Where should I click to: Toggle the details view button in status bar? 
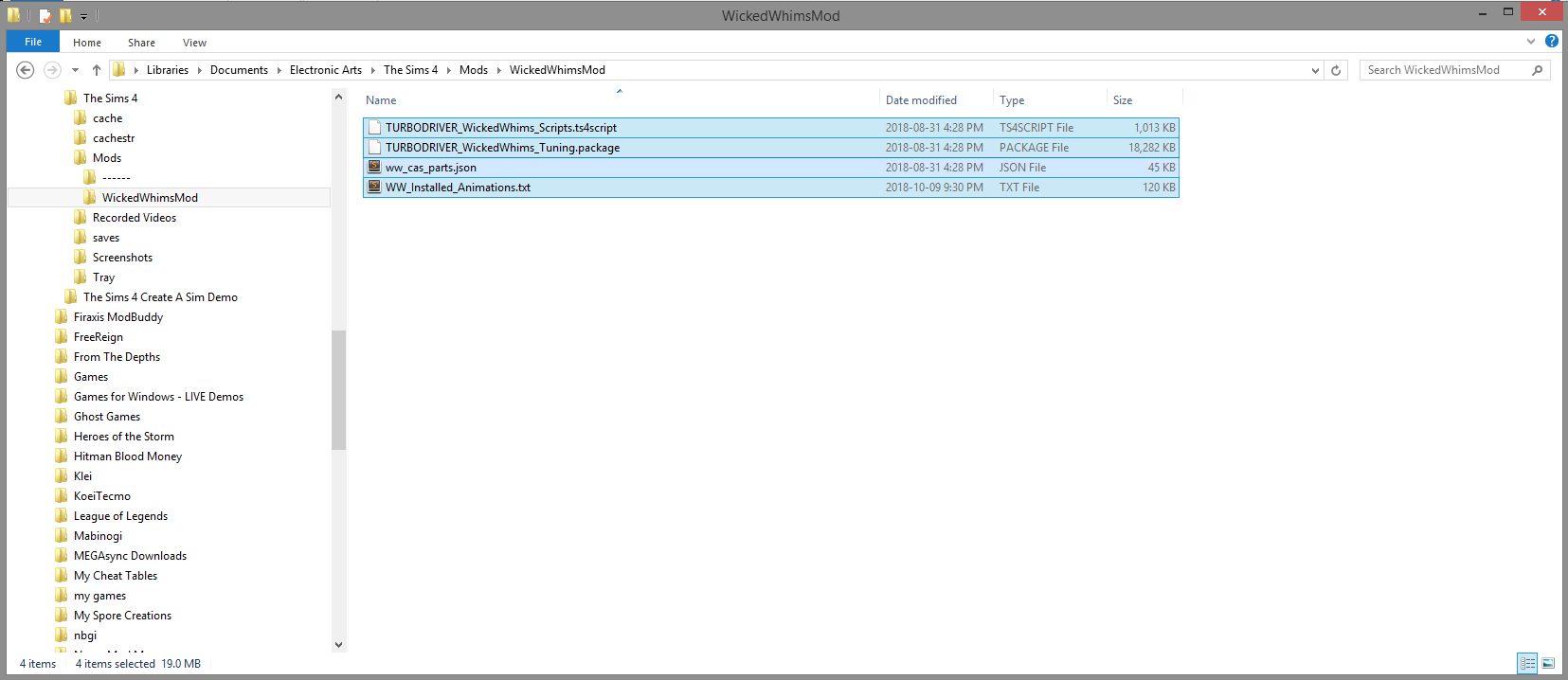(x=1527, y=664)
